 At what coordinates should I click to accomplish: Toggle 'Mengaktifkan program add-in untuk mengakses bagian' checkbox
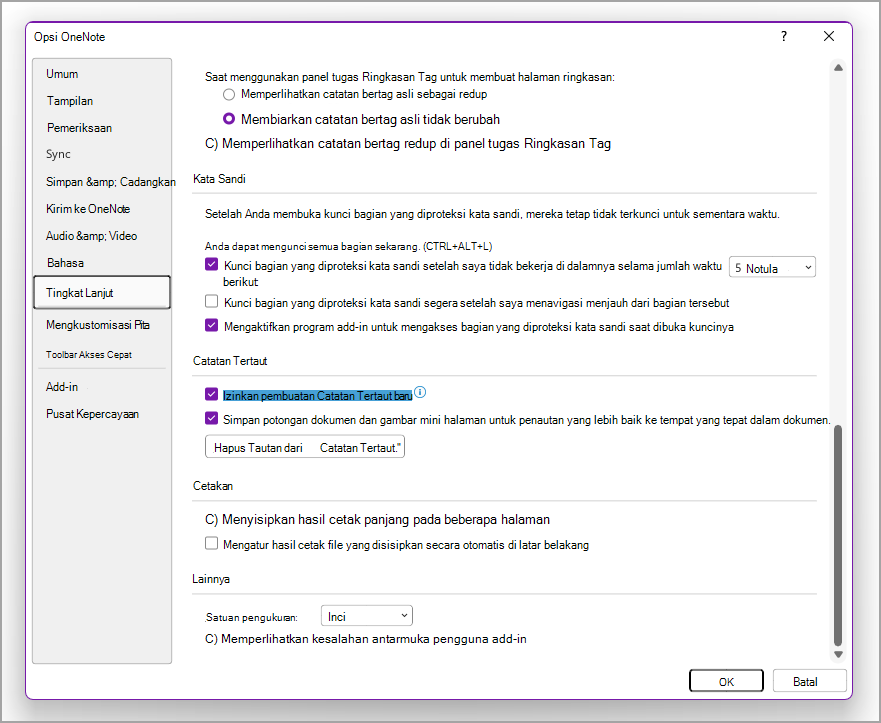pyautogui.click(x=211, y=325)
